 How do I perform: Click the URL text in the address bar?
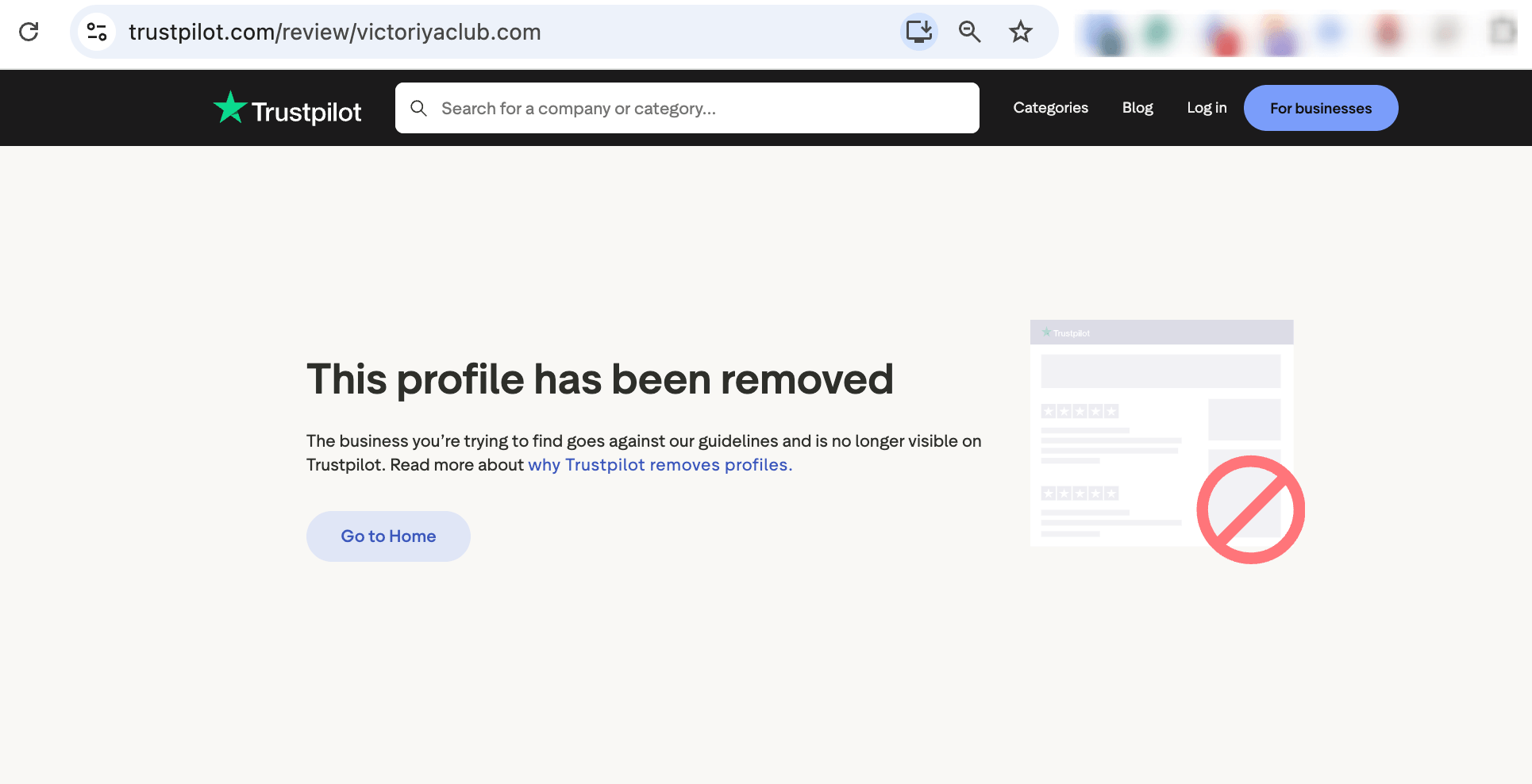(335, 32)
